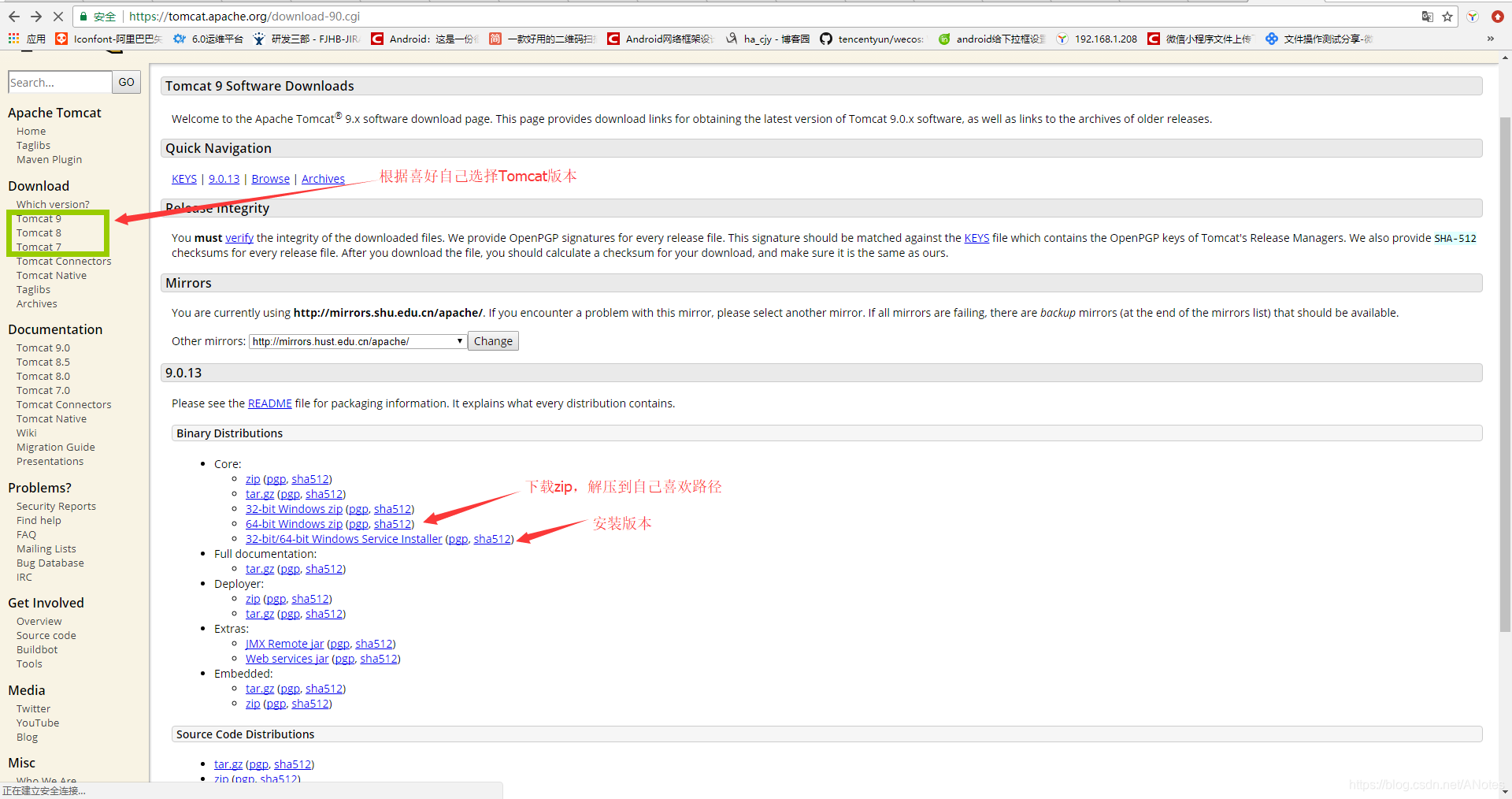Select Tomcat 9 under Download
Image resolution: width=1512 pixels, height=799 pixels.
pyautogui.click(x=39, y=219)
